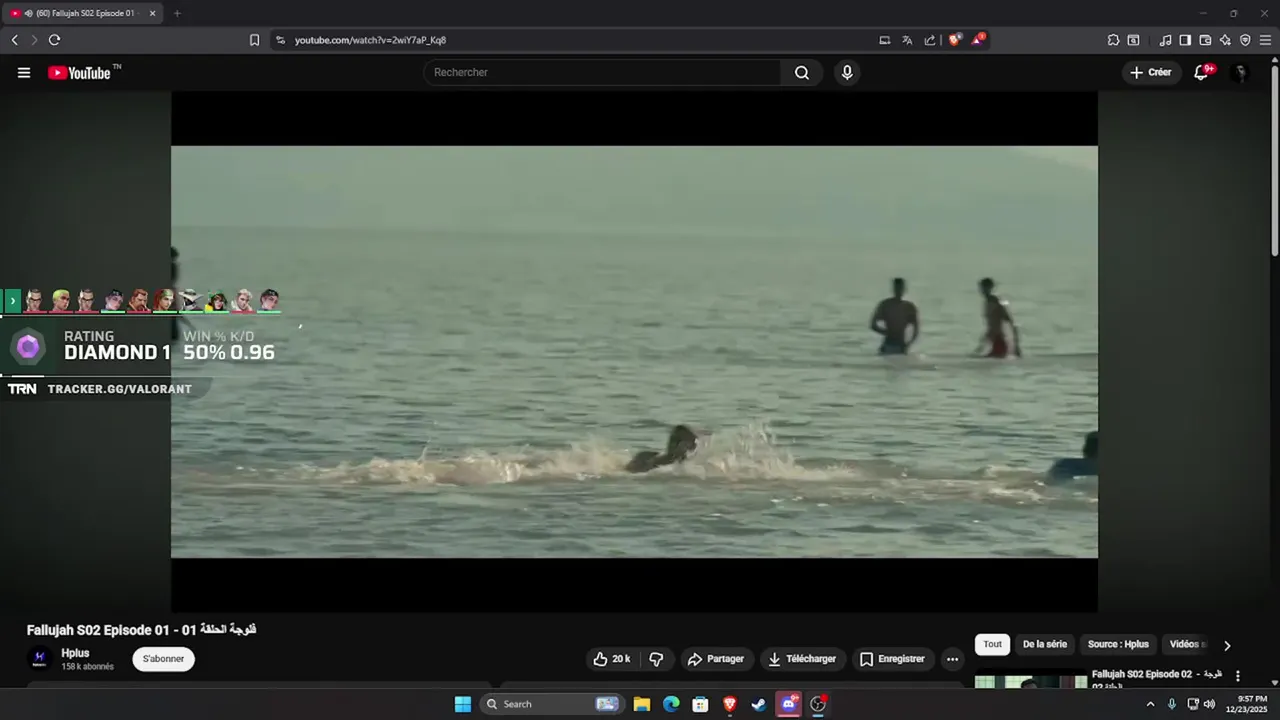This screenshot has height=720, width=1280.
Task: Subscribe with the S'abonner button
Action: click(163, 659)
